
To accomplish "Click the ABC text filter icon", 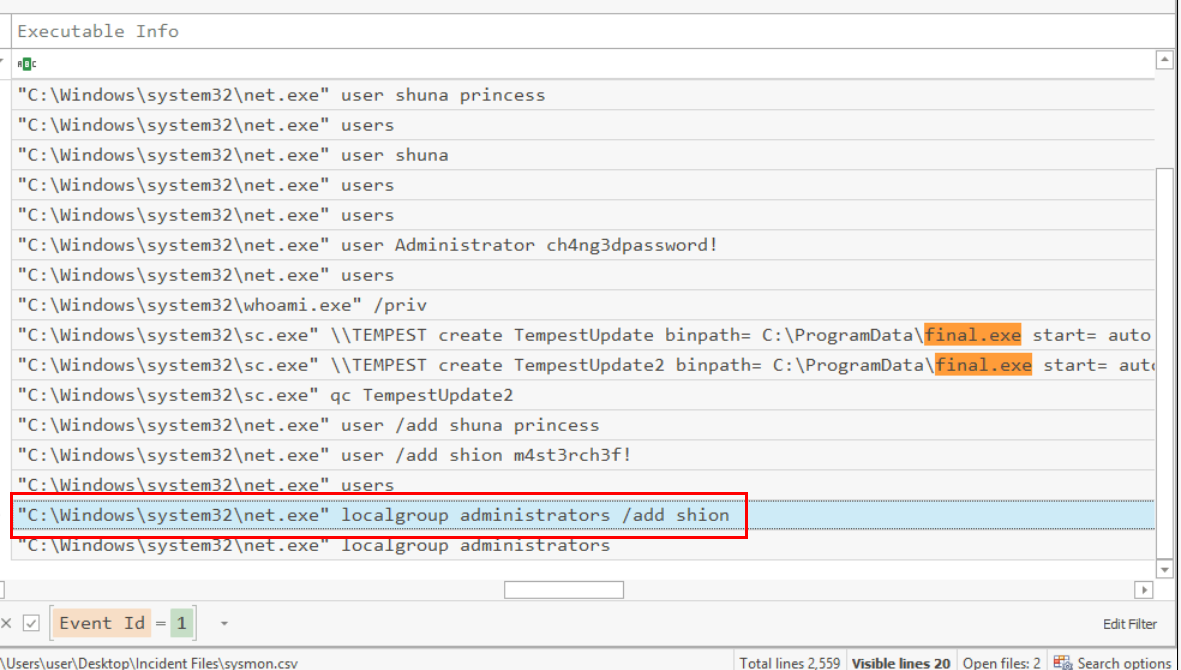I will tap(26, 64).
